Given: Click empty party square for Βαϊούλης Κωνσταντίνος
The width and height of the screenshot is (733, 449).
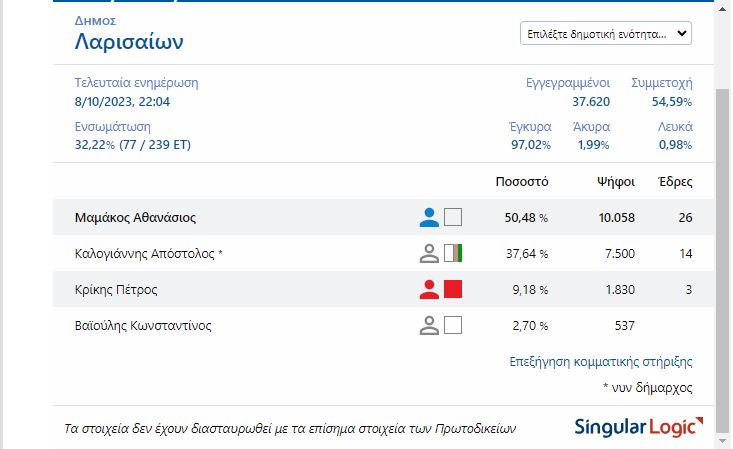Looking at the screenshot, I should pos(453,325).
